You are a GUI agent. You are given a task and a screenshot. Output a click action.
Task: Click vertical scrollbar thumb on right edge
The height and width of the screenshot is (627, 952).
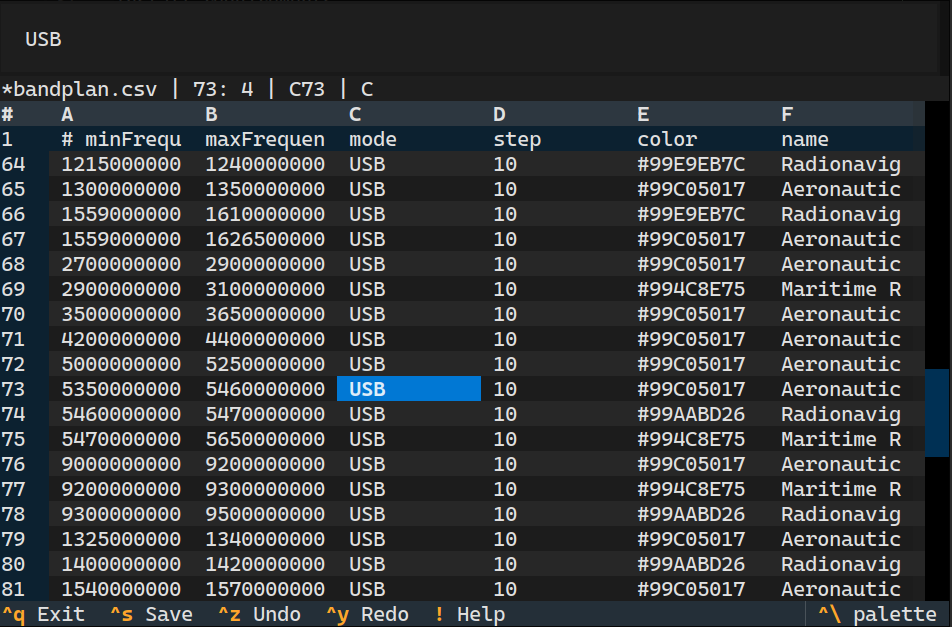937,412
